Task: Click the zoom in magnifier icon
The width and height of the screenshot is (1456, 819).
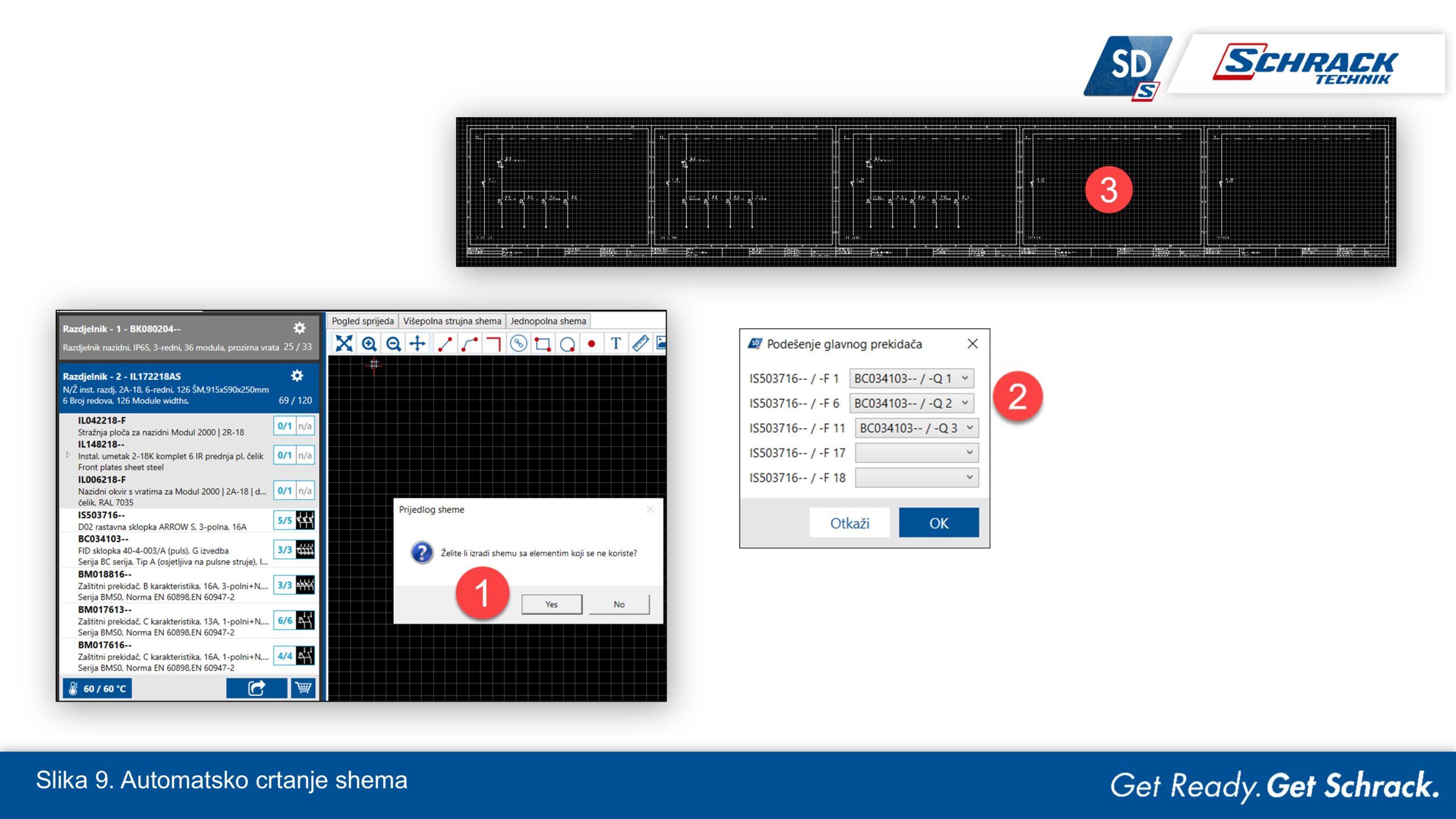Action: [369, 344]
